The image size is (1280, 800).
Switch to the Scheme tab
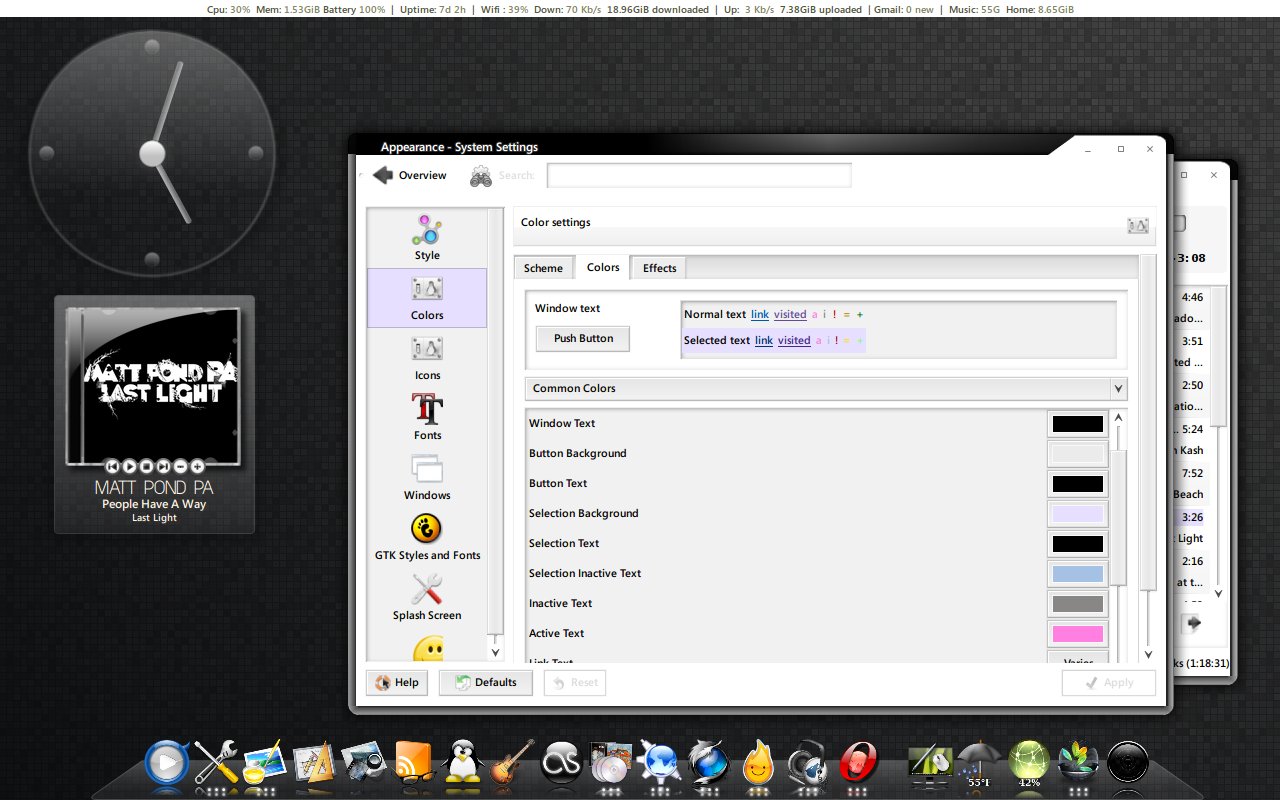click(x=543, y=268)
